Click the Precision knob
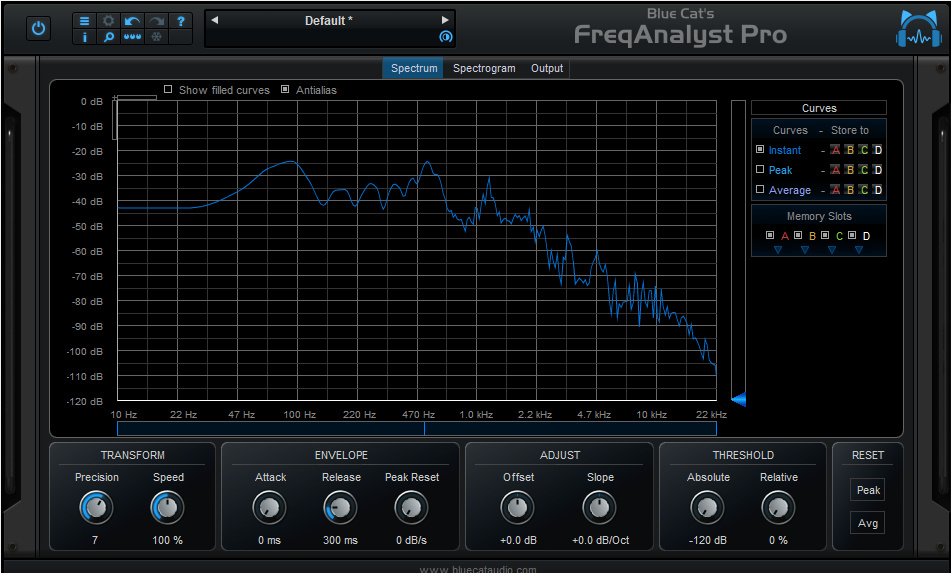The width and height of the screenshot is (951, 573). point(96,508)
